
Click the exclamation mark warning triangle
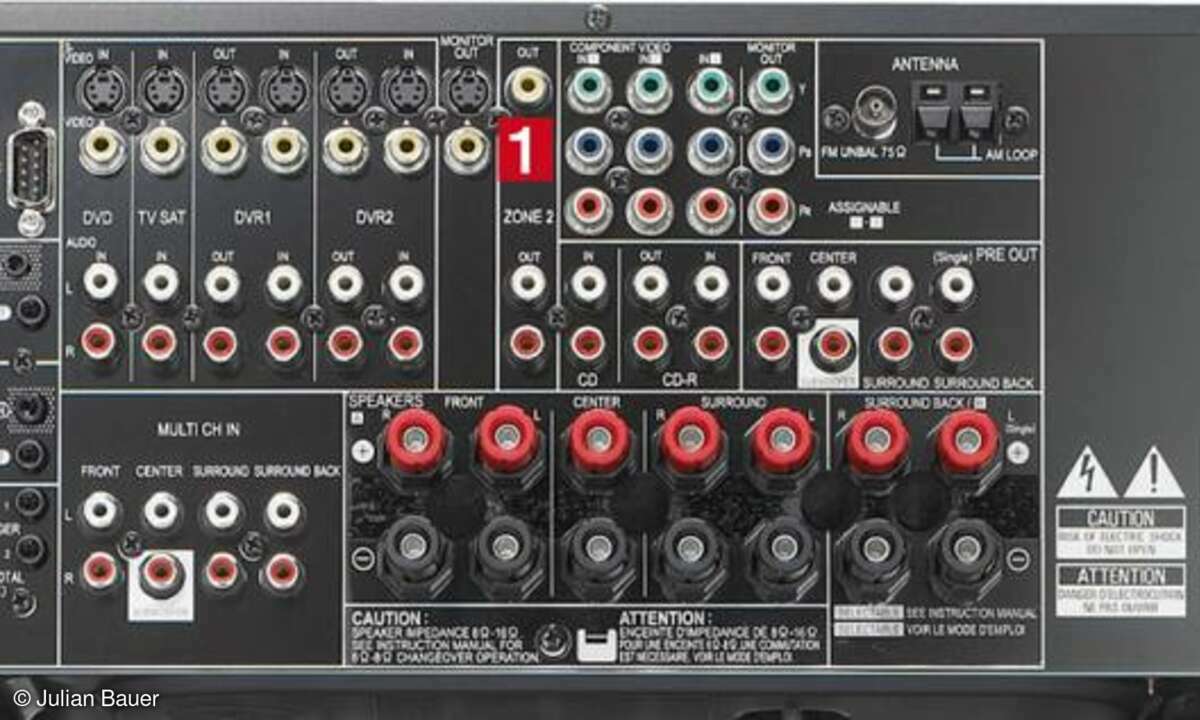(1153, 473)
